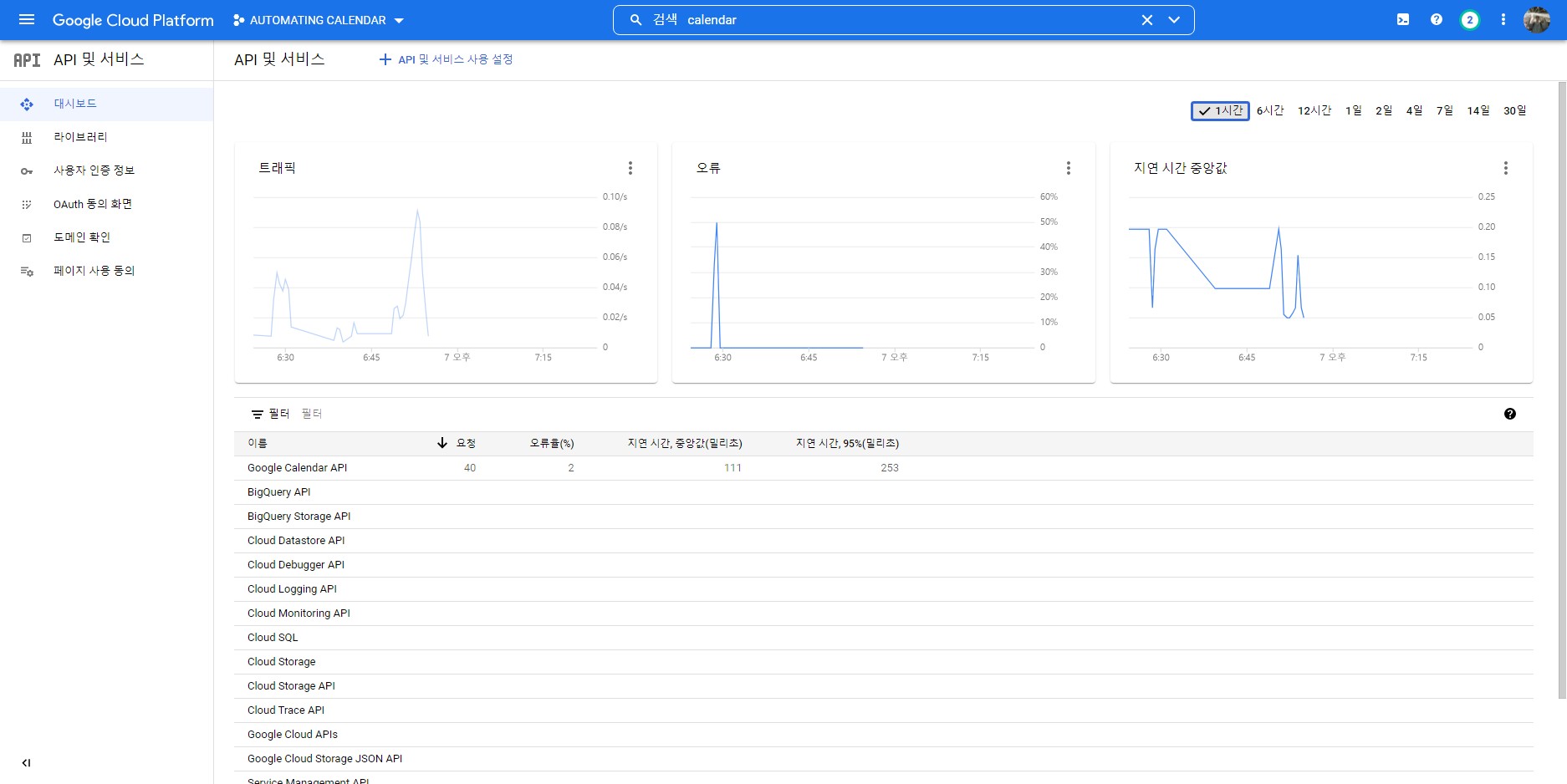Activate Cloud Shell terminal icon
Viewport: 1567px width, 784px height.
point(1403,20)
